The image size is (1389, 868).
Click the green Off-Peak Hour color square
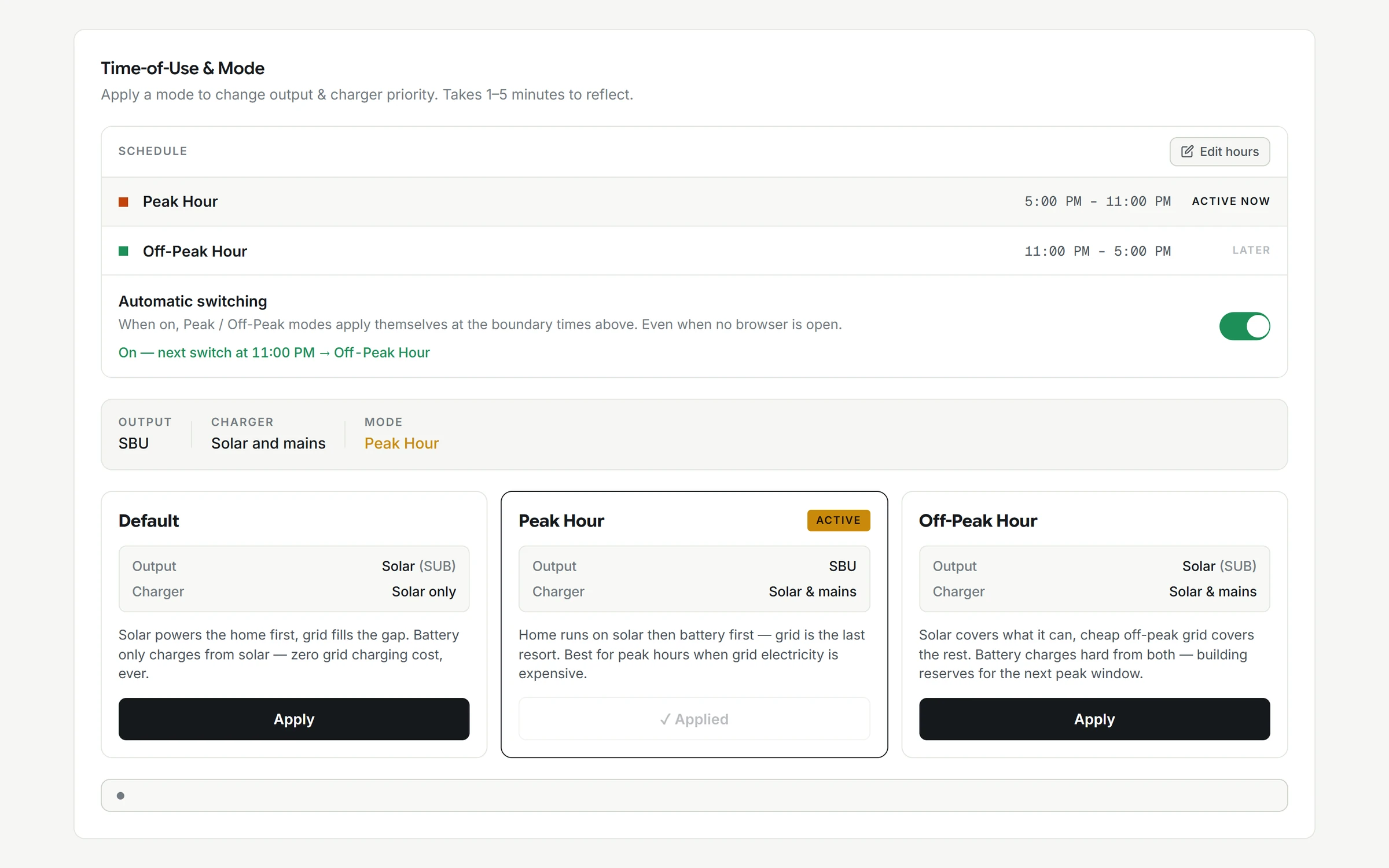point(123,251)
